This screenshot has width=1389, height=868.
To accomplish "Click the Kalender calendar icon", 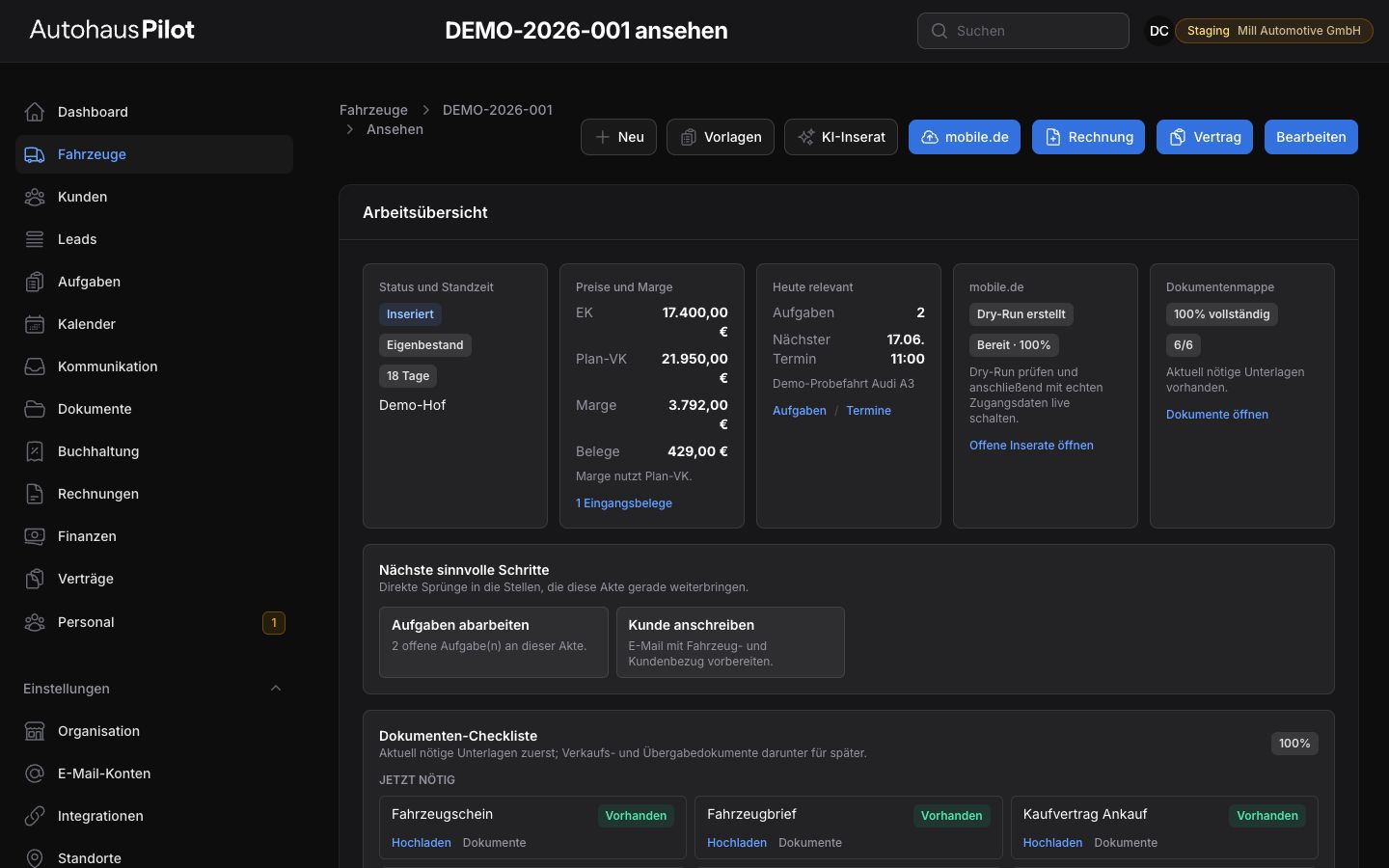I will coord(35,324).
